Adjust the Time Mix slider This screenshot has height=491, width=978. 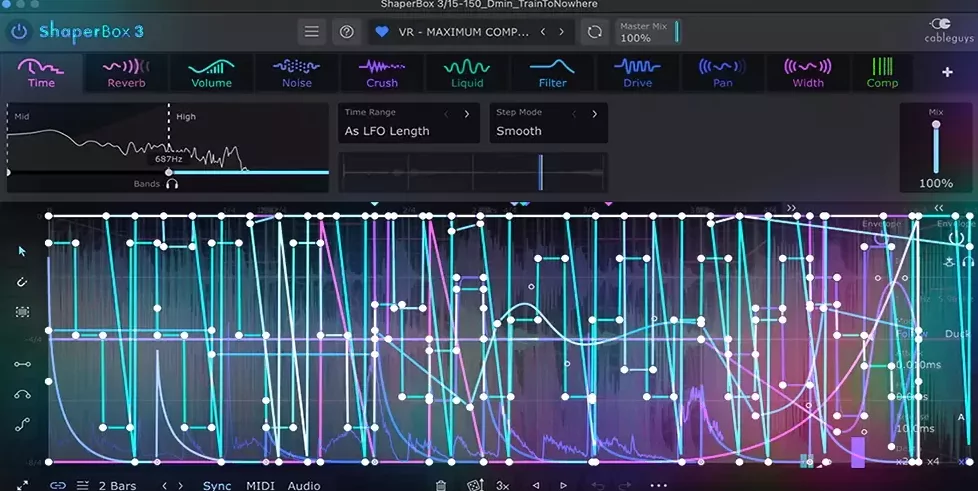click(x=936, y=147)
